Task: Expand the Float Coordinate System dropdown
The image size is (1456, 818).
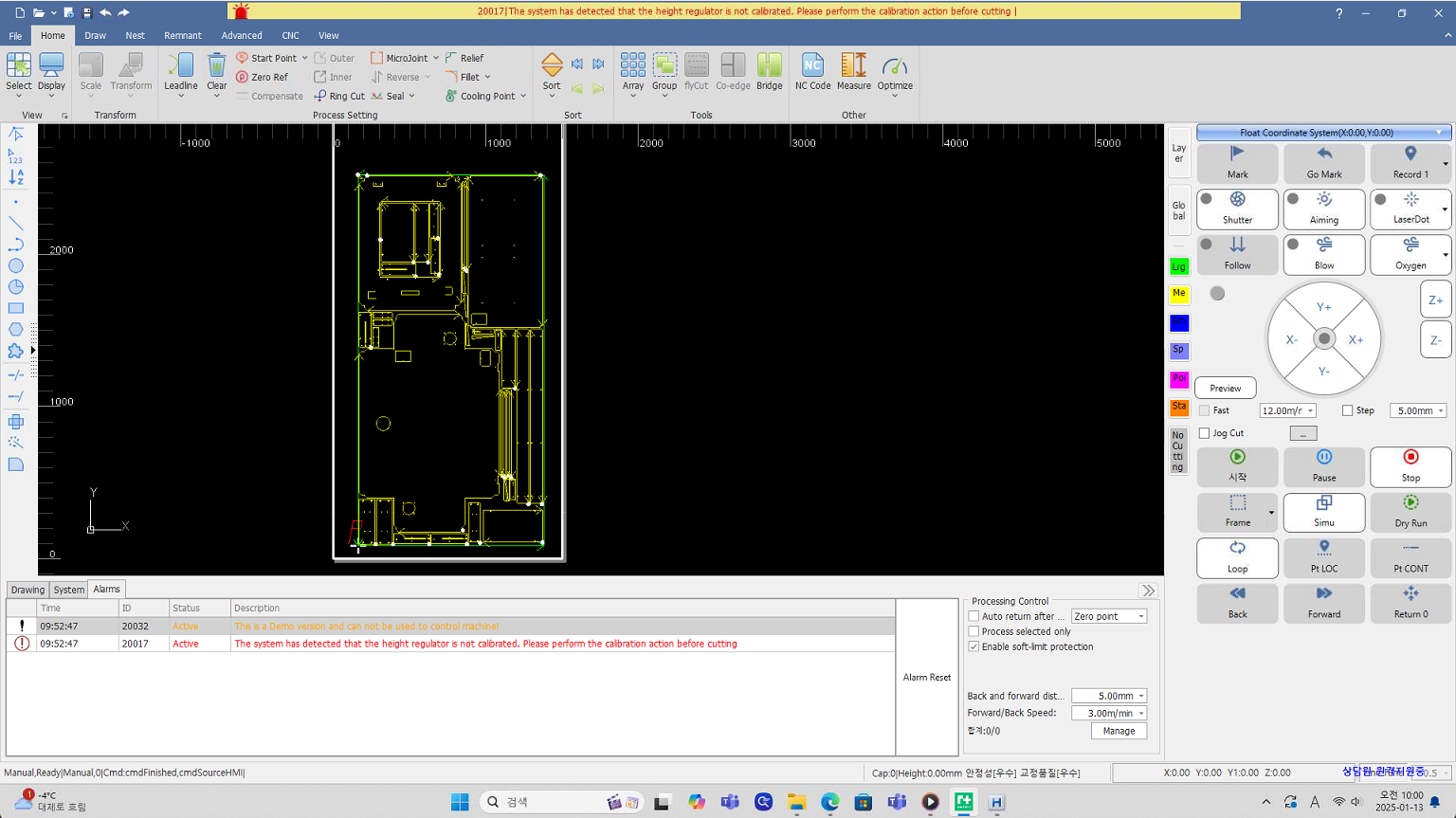Action: point(1439,133)
